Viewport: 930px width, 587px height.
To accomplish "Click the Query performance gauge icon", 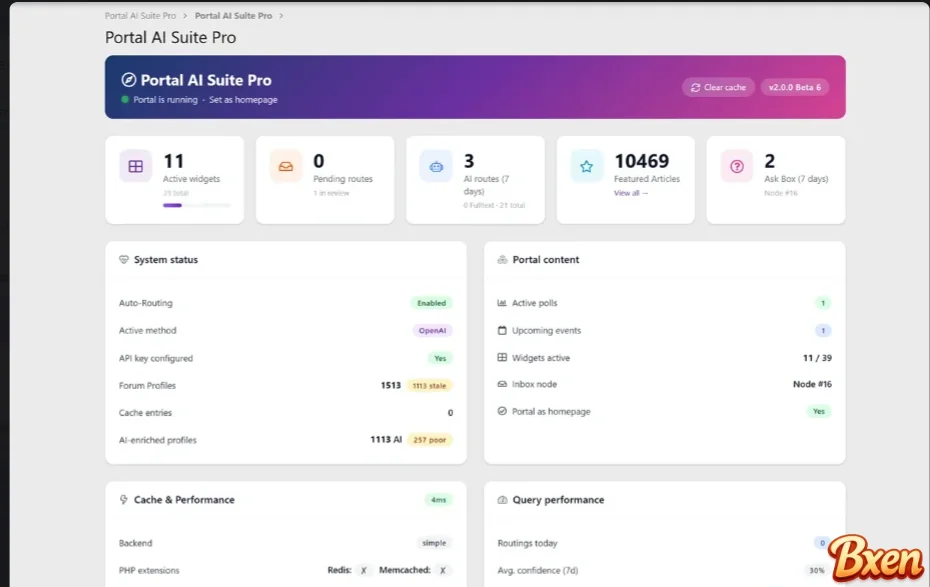I will tap(502, 500).
